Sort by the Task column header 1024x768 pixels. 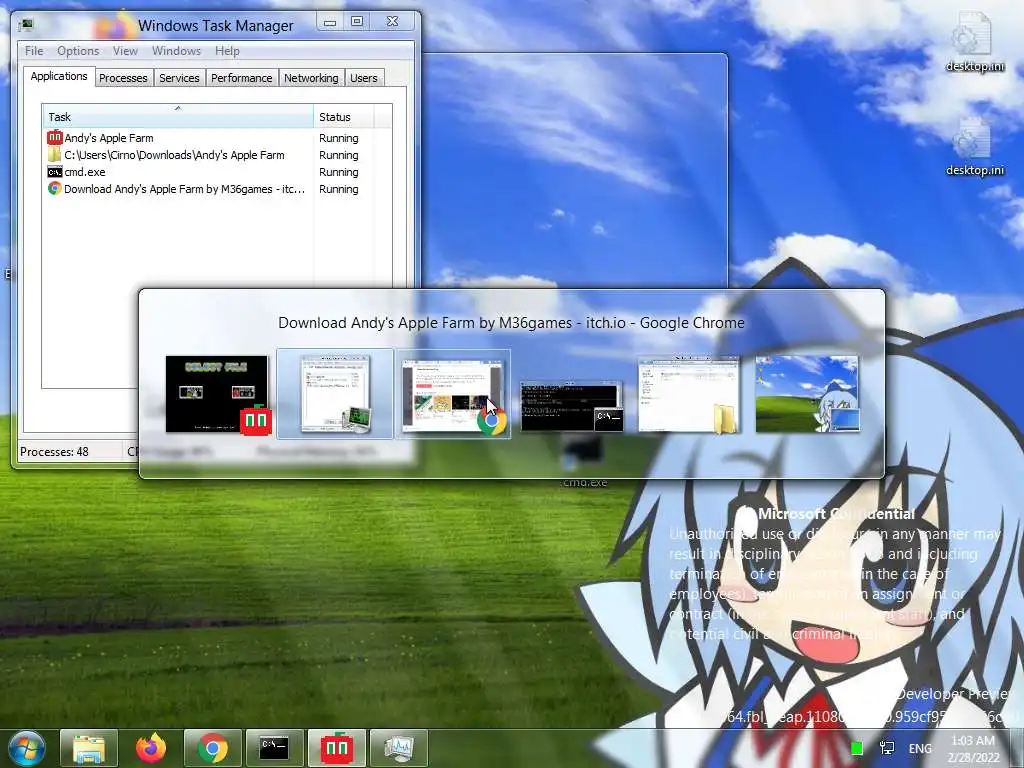178,116
